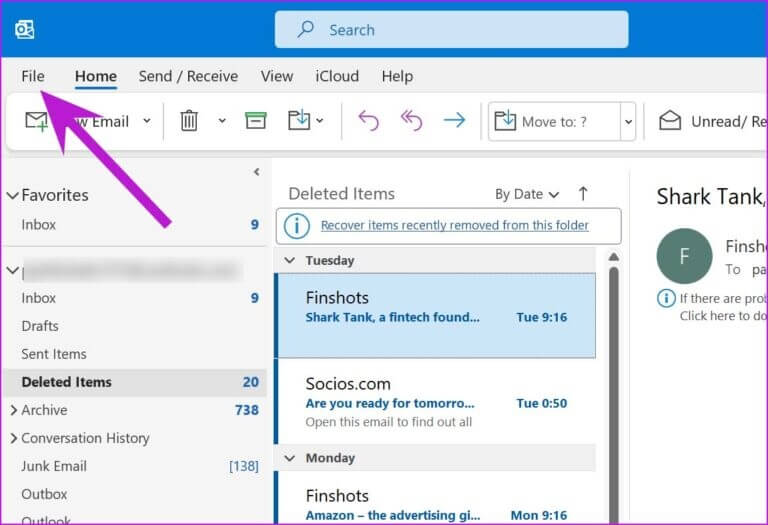Switch to the Home tab
Image resolution: width=768 pixels, height=525 pixels.
[96, 76]
